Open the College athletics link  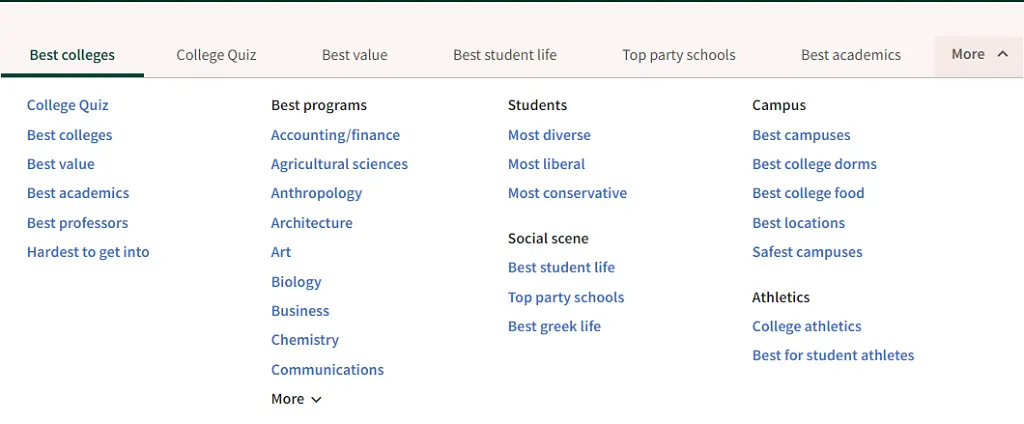807,326
